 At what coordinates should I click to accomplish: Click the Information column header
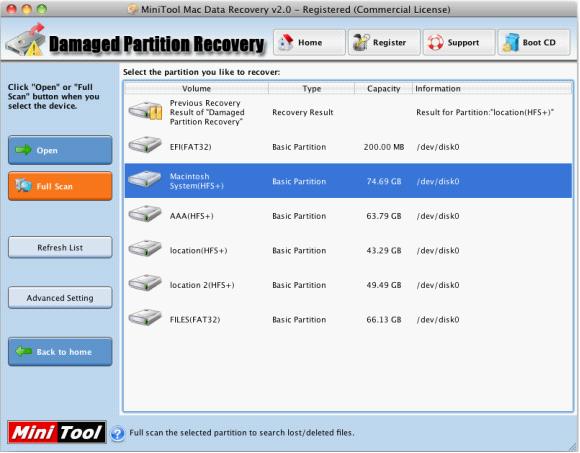point(492,89)
